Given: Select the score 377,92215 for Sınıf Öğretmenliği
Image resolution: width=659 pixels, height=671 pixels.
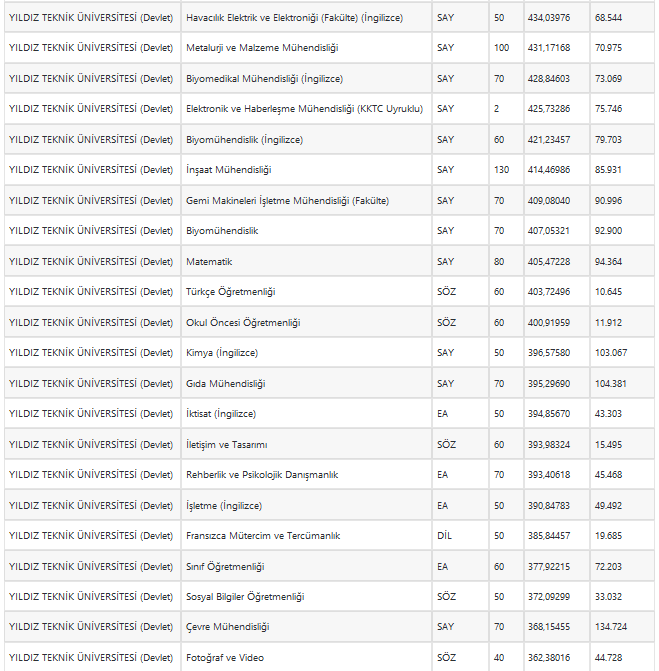Looking at the screenshot, I should pyautogui.click(x=548, y=566).
